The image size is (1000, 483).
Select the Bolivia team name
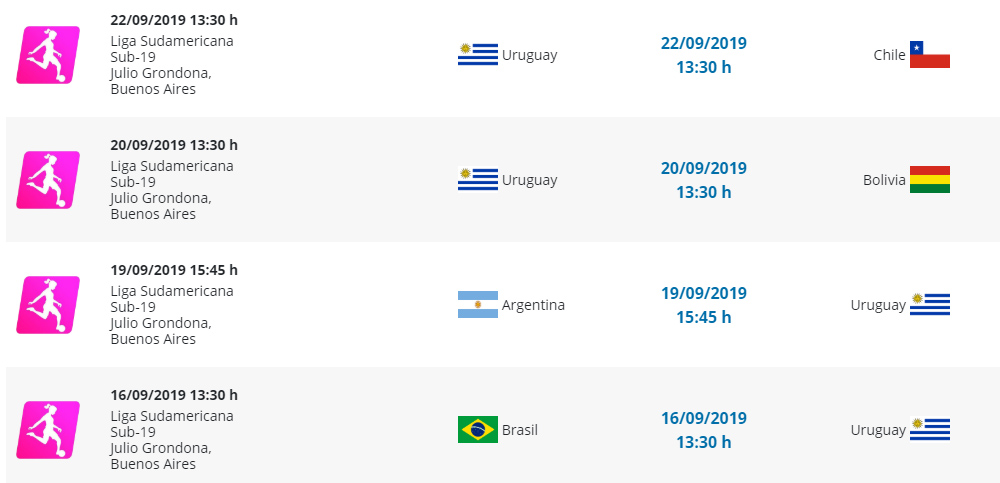[x=884, y=180]
